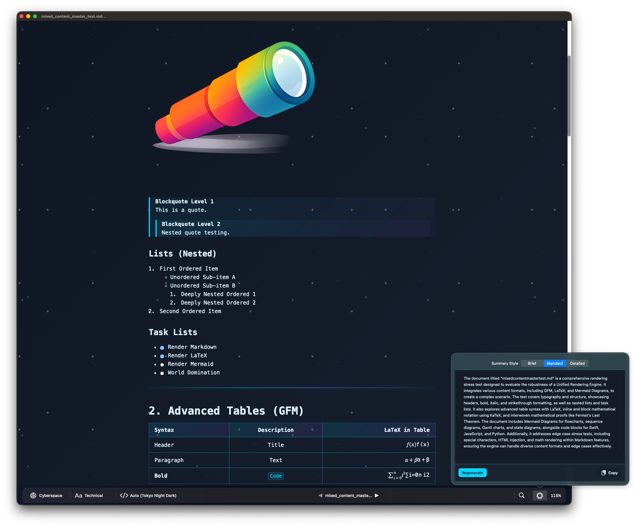Click the Blockquote Level 1 text
Image resolution: width=640 pixels, height=527 pixels.
(184, 201)
